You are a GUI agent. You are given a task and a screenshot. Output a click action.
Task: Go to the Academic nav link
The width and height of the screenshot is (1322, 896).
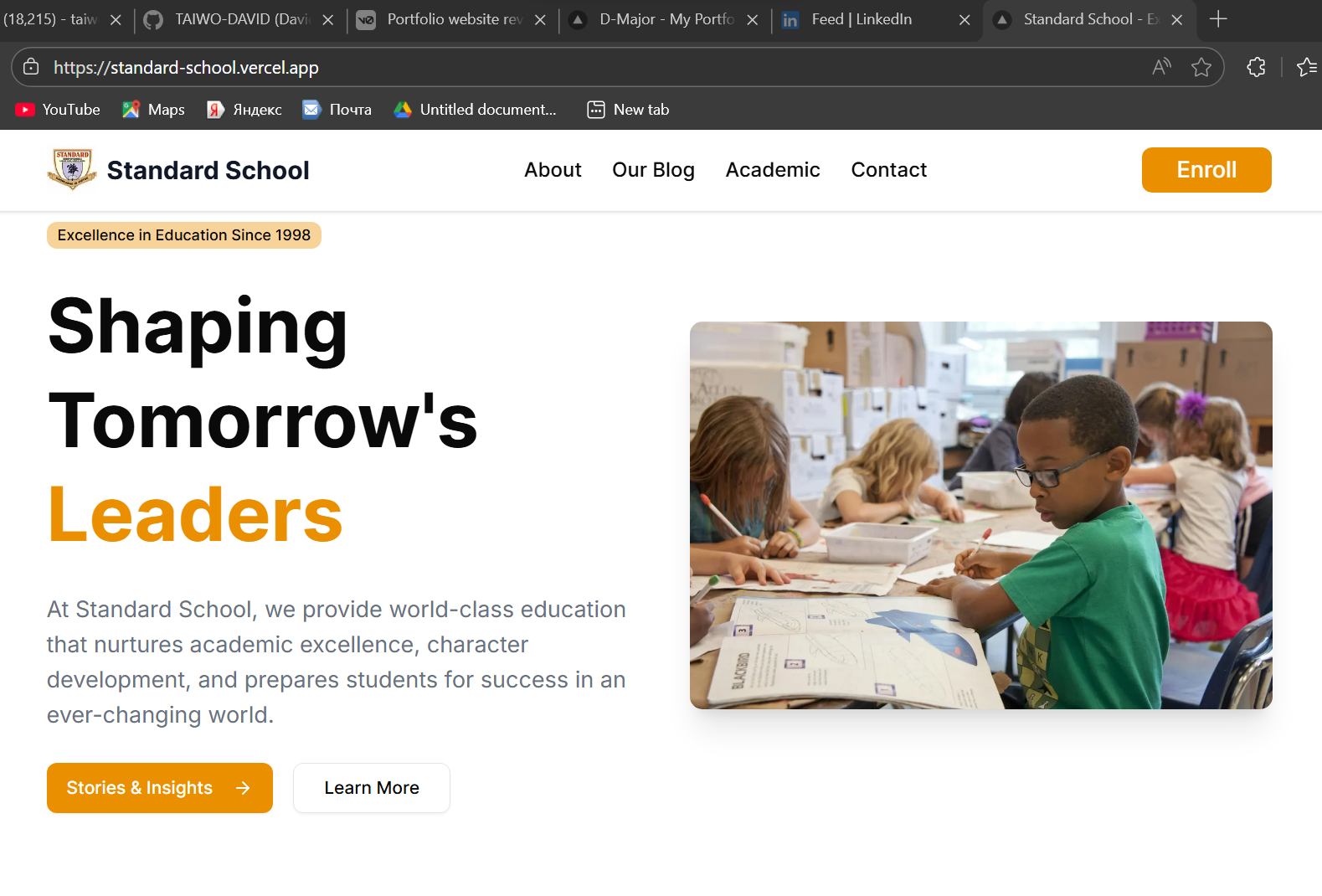(773, 170)
